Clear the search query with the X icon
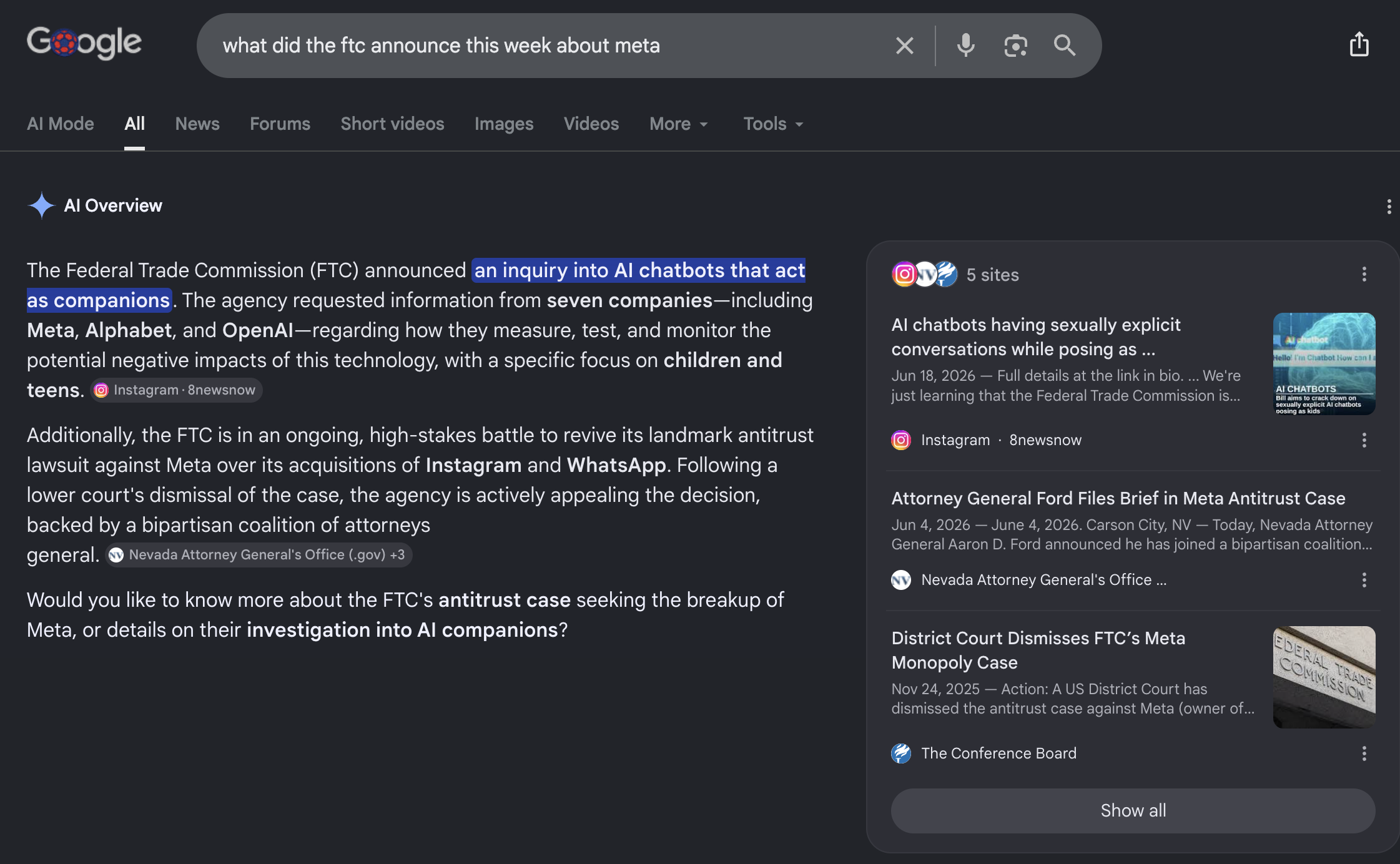This screenshot has width=1400, height=864. tap(904, 46)
